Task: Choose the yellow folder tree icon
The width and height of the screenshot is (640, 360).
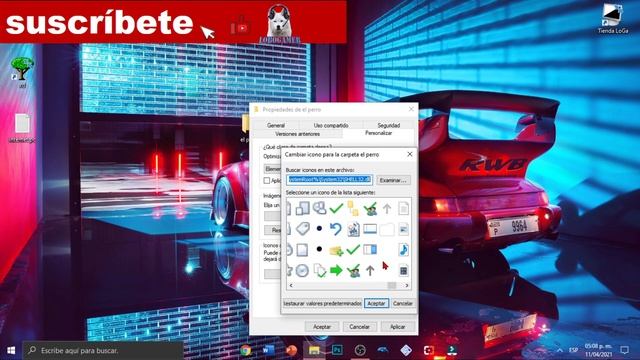Action: (353, 209)
